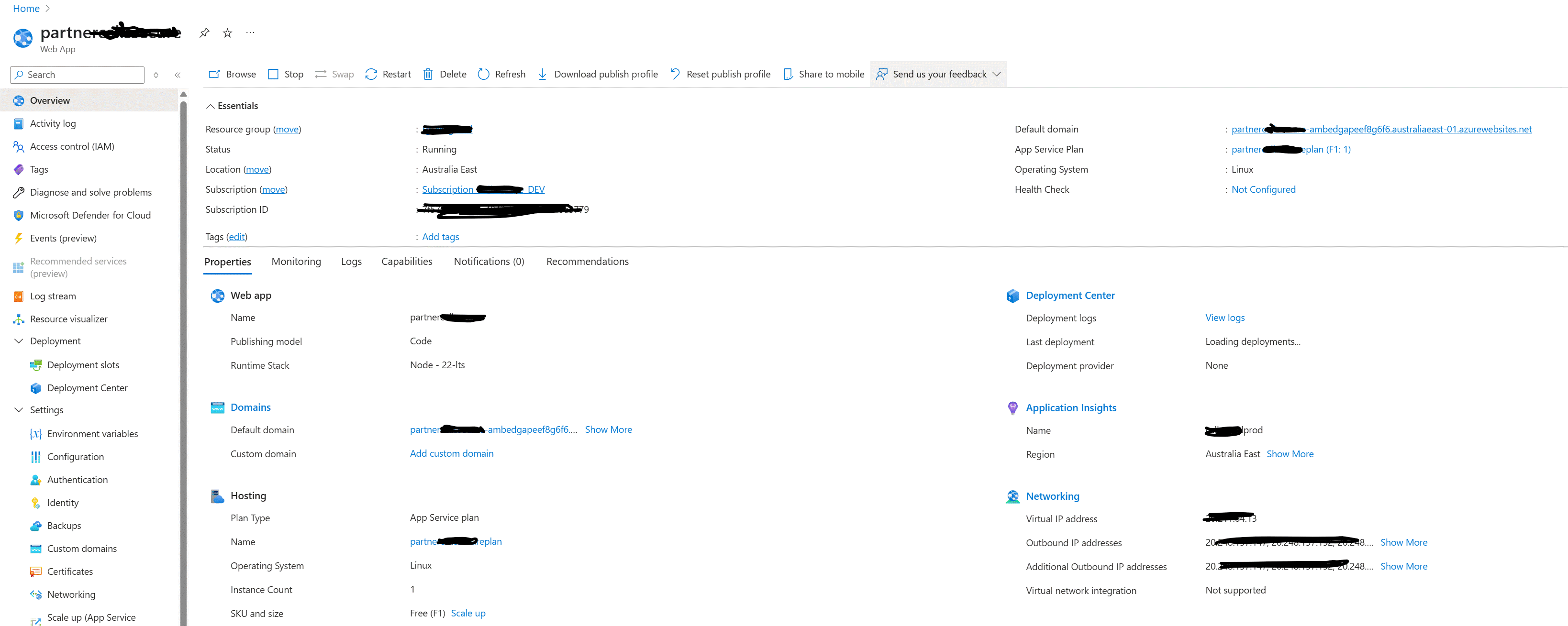This screenshot has width=1568, height=626.
Task: Reset publish profile
Action: [x=720, y=74]
